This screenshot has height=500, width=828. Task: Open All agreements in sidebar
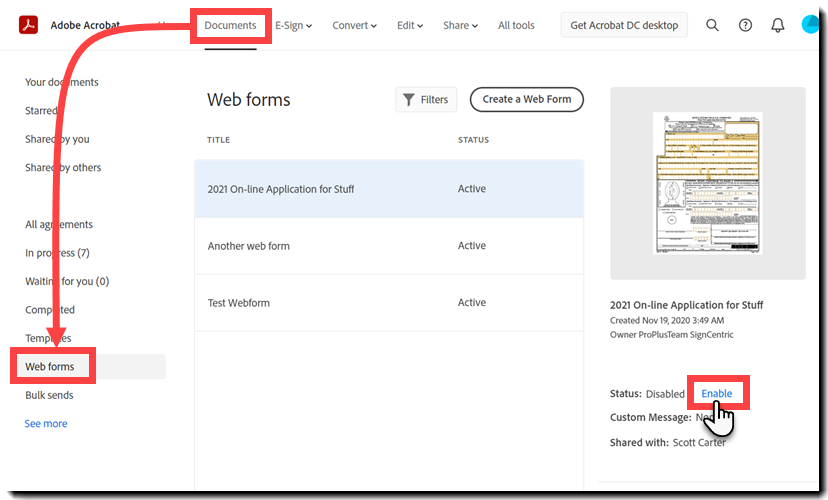tap(59, 224)
